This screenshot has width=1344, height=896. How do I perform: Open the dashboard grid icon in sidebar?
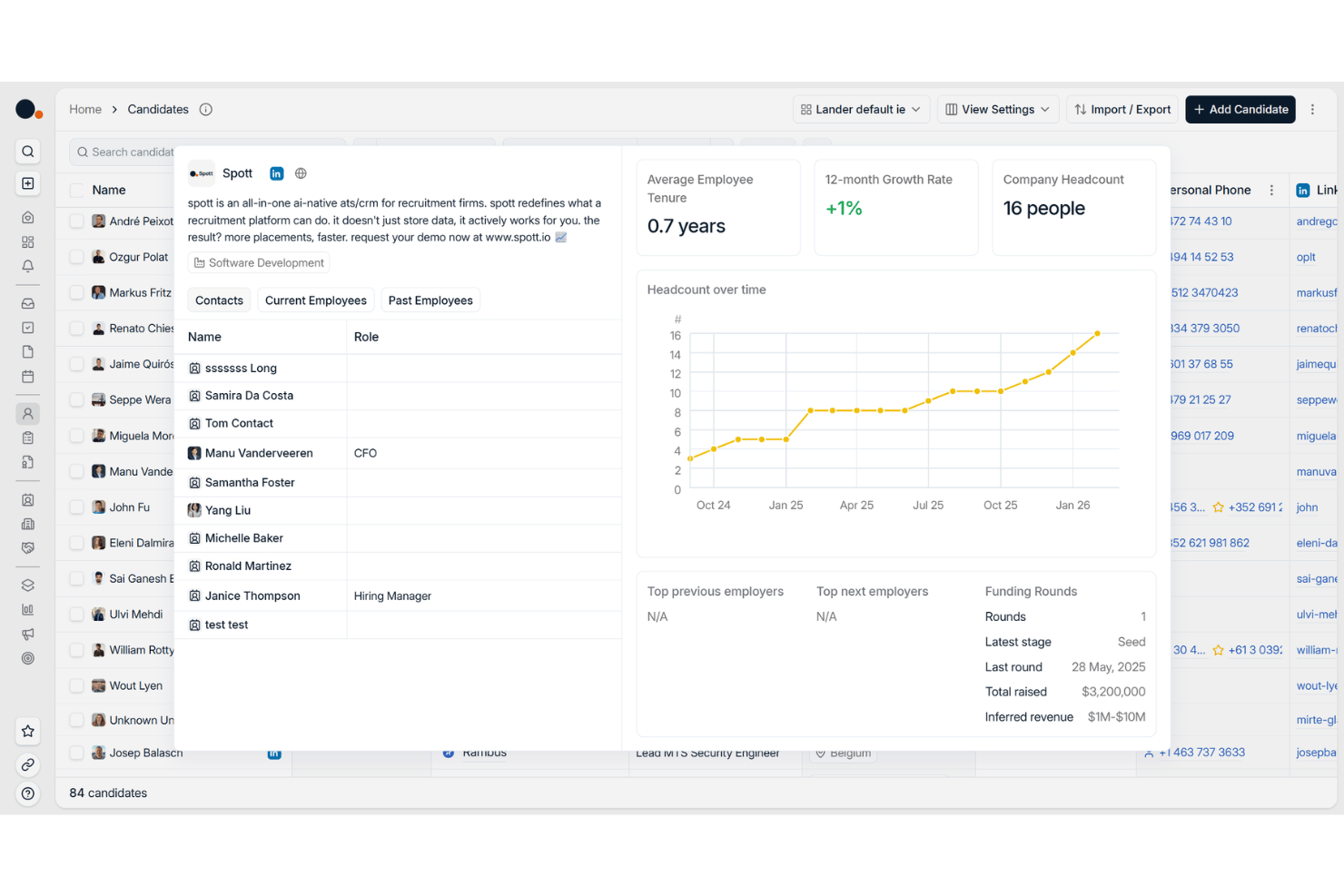point(28,242)
